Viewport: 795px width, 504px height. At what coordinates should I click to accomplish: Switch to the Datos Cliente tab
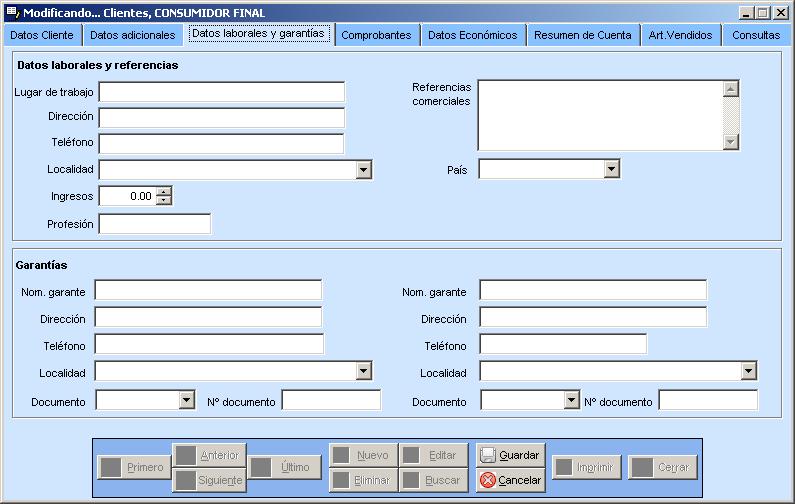41,35
